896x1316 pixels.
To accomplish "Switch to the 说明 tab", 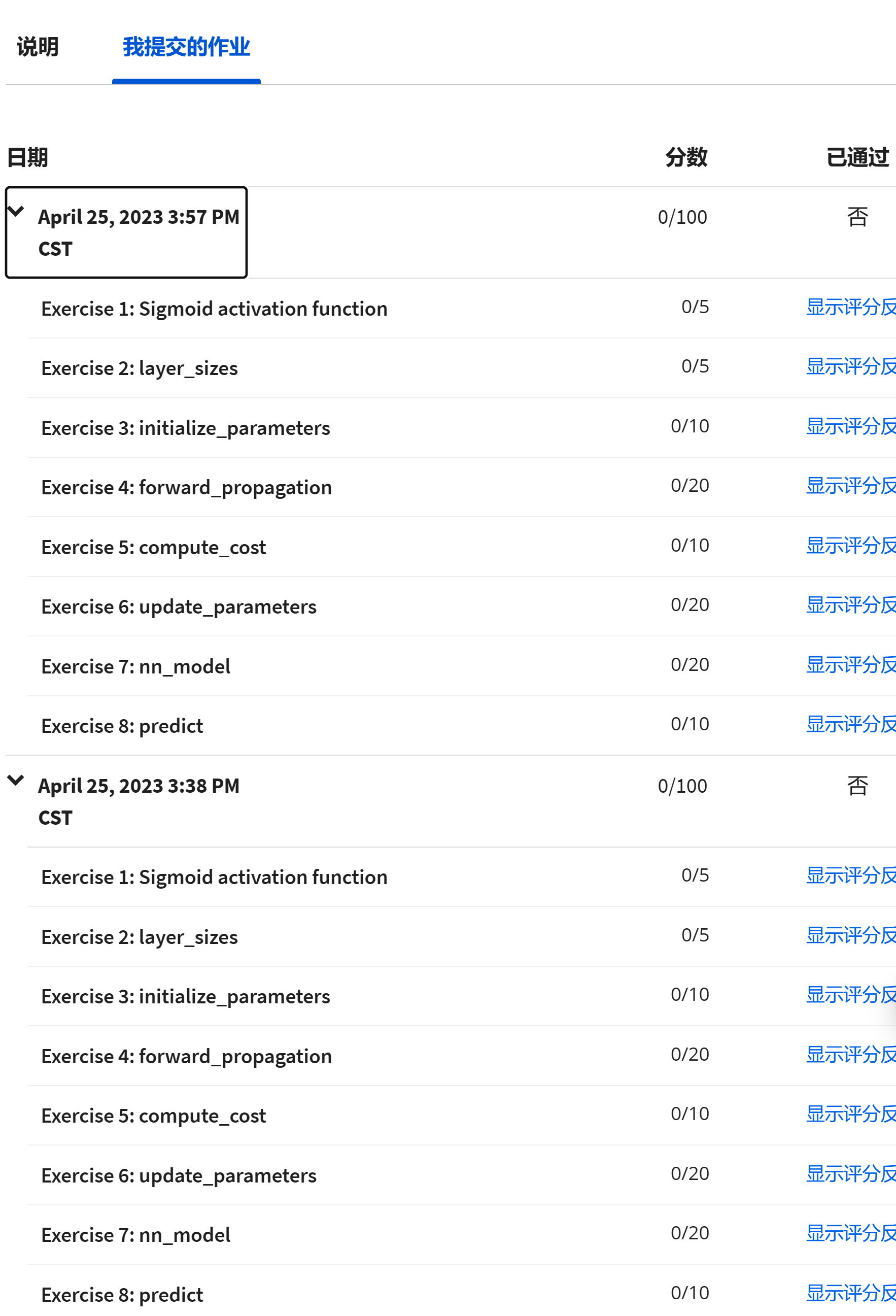I will (38, 47).
